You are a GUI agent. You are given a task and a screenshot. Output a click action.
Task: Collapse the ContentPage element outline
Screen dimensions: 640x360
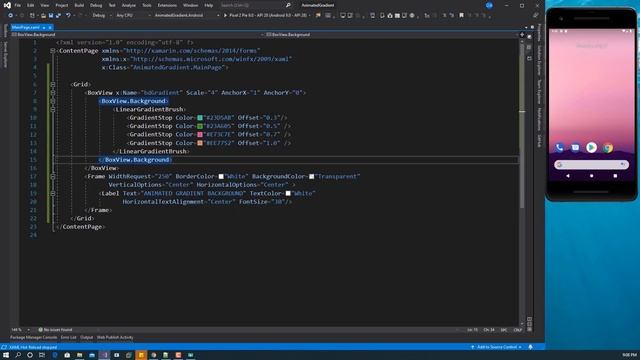53,51
